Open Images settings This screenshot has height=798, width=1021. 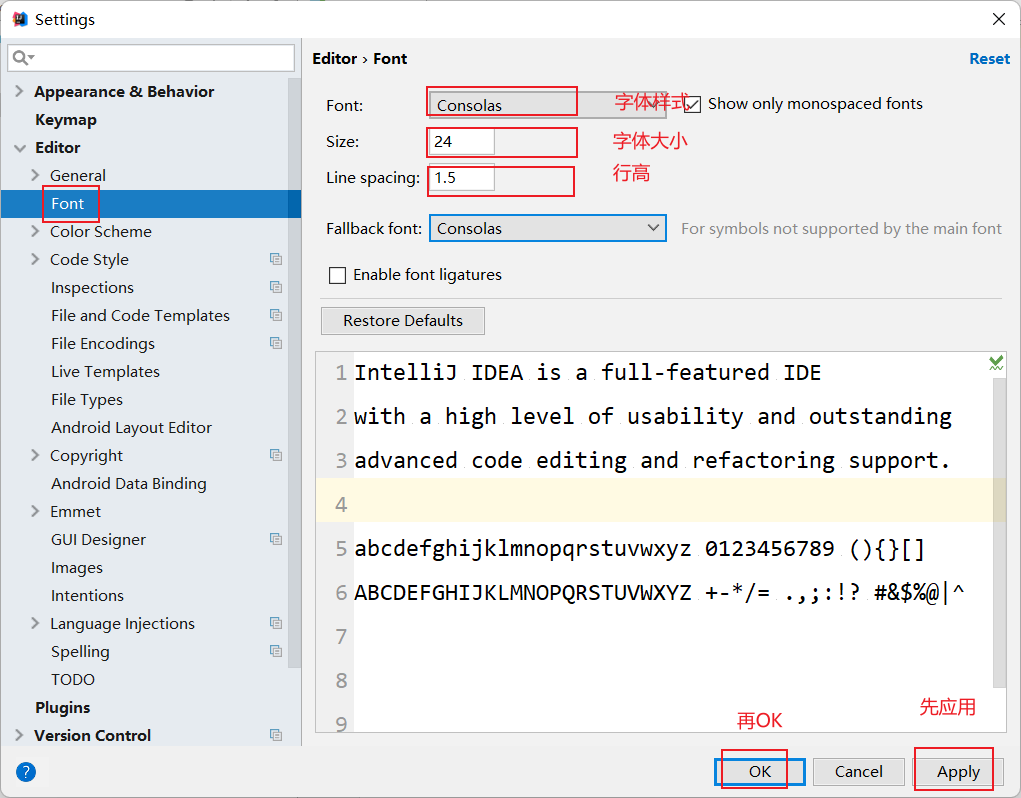point(77,568)
